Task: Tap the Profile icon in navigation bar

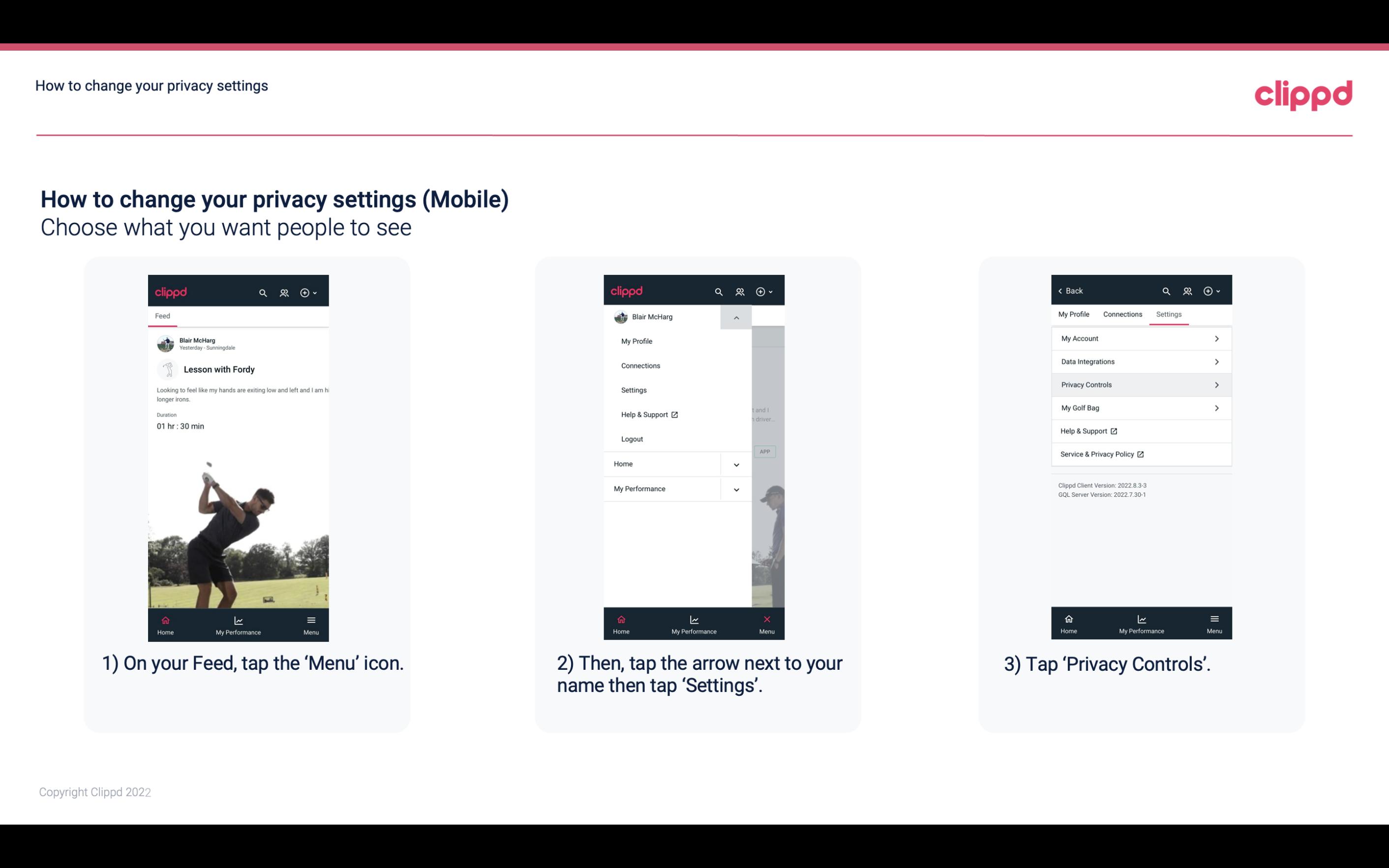Action: pyautogui.click(x=285, y=291)
